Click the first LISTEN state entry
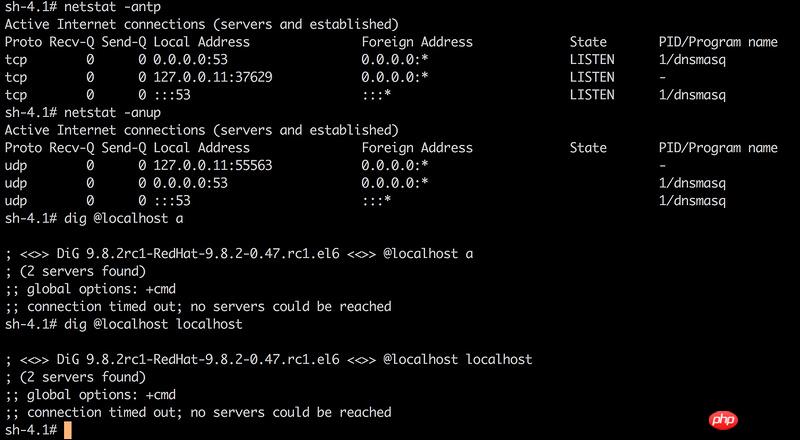This screenshot has height=440, width=800. (592, 60)
